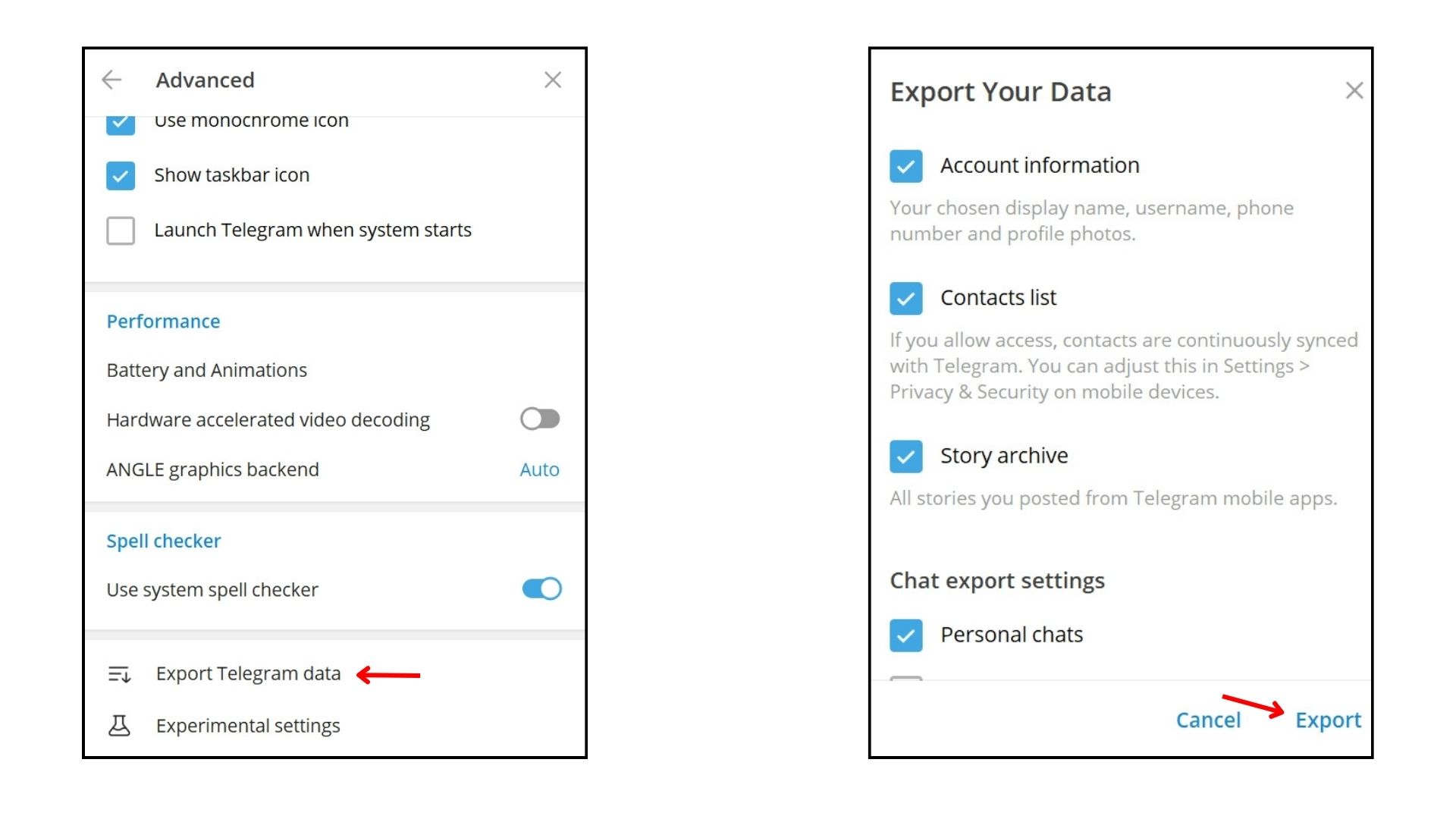Uncheck Story archive checkbox
The width and height of the screenshot is (1456, 819).
point(906,457)
